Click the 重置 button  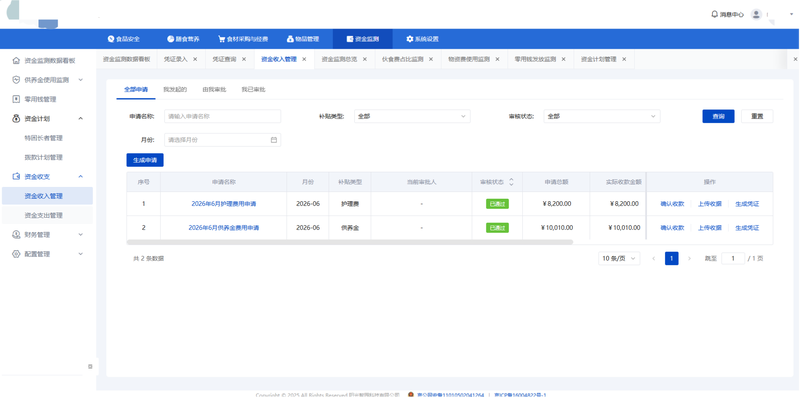click(x=757, y=116)
